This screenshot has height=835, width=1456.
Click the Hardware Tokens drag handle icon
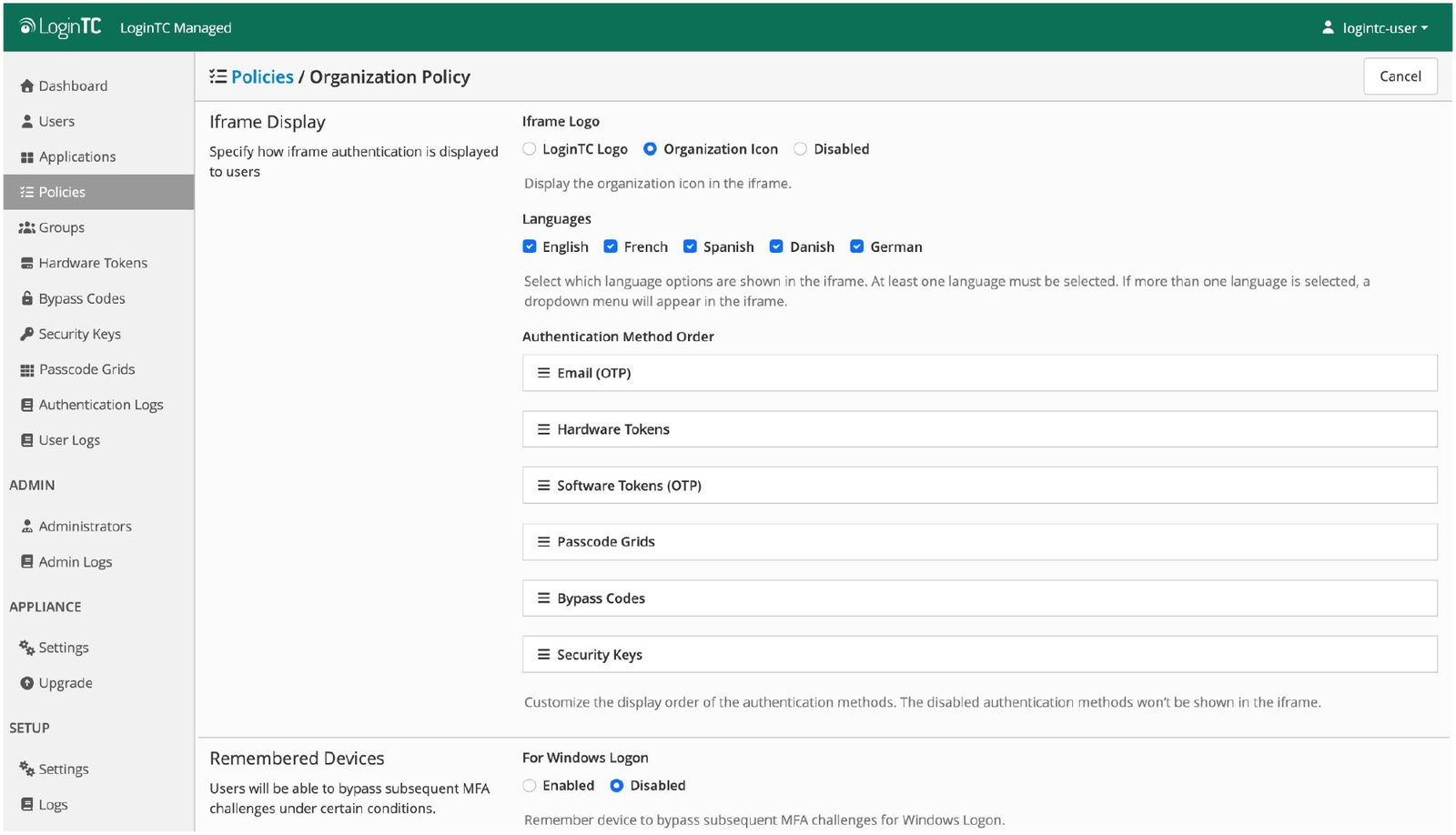pos(543,429)
